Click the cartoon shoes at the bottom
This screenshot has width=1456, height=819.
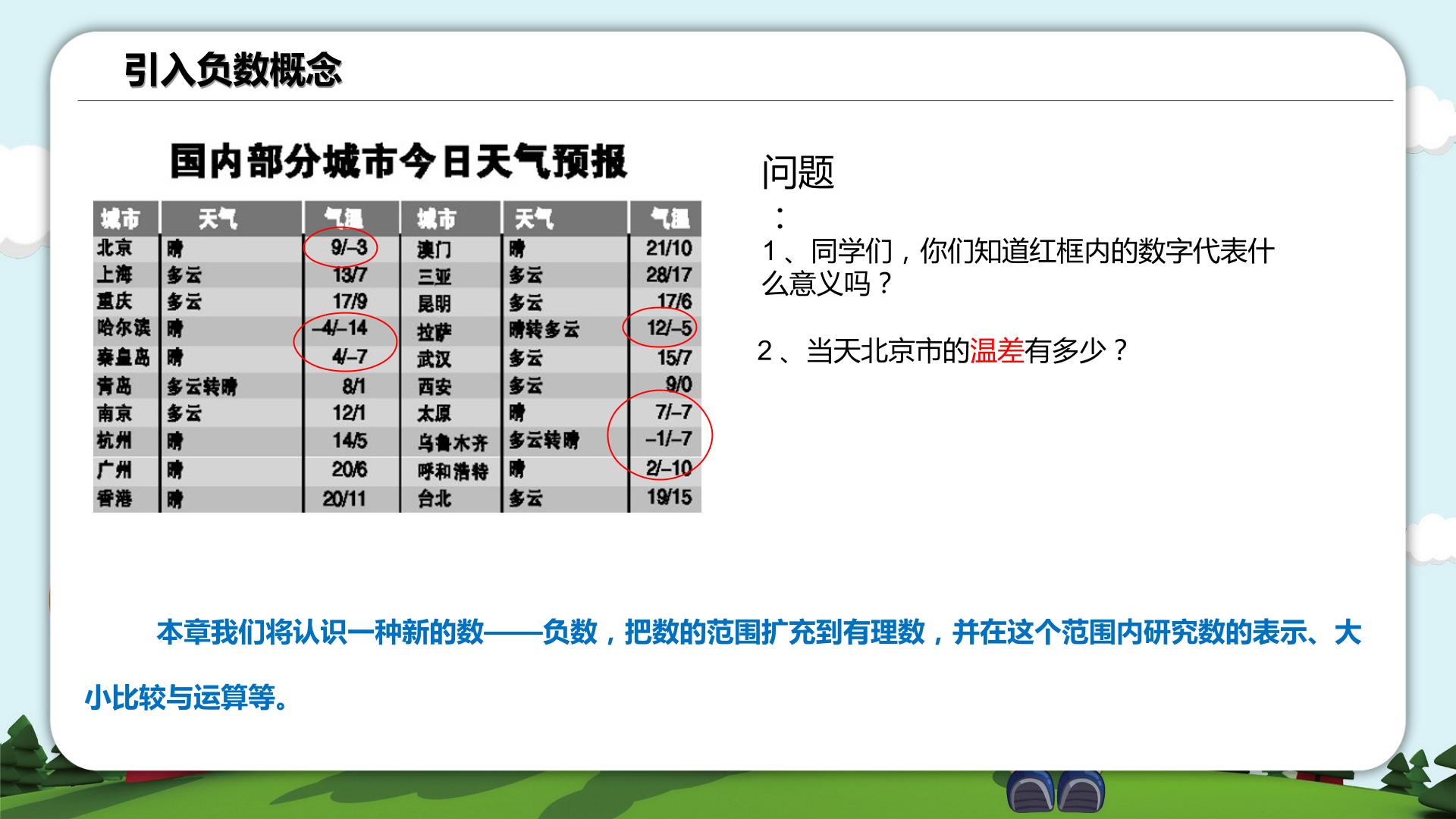point(1056,792)
